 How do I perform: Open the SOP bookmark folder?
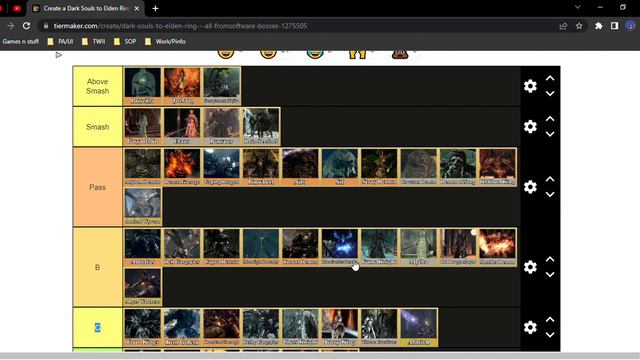125,41
